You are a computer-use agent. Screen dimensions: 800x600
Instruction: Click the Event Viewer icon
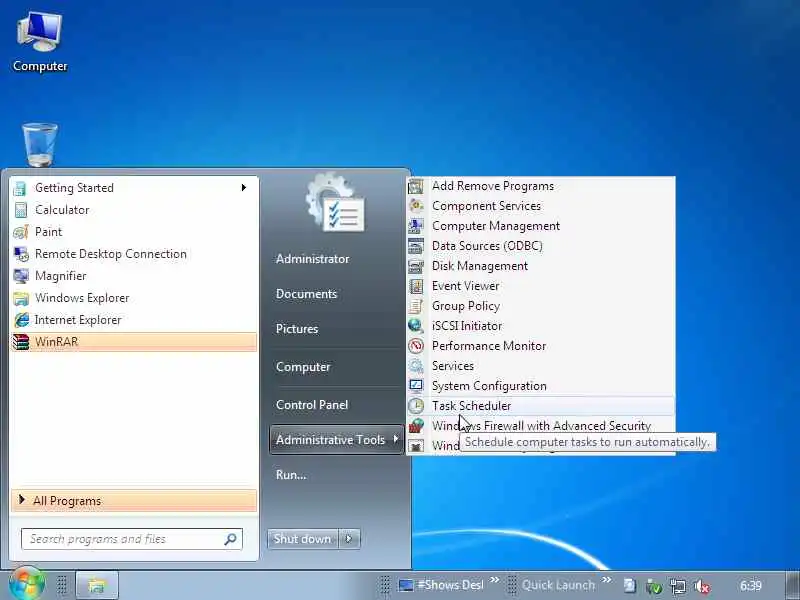pyautogui.click(x=416, y=286)
